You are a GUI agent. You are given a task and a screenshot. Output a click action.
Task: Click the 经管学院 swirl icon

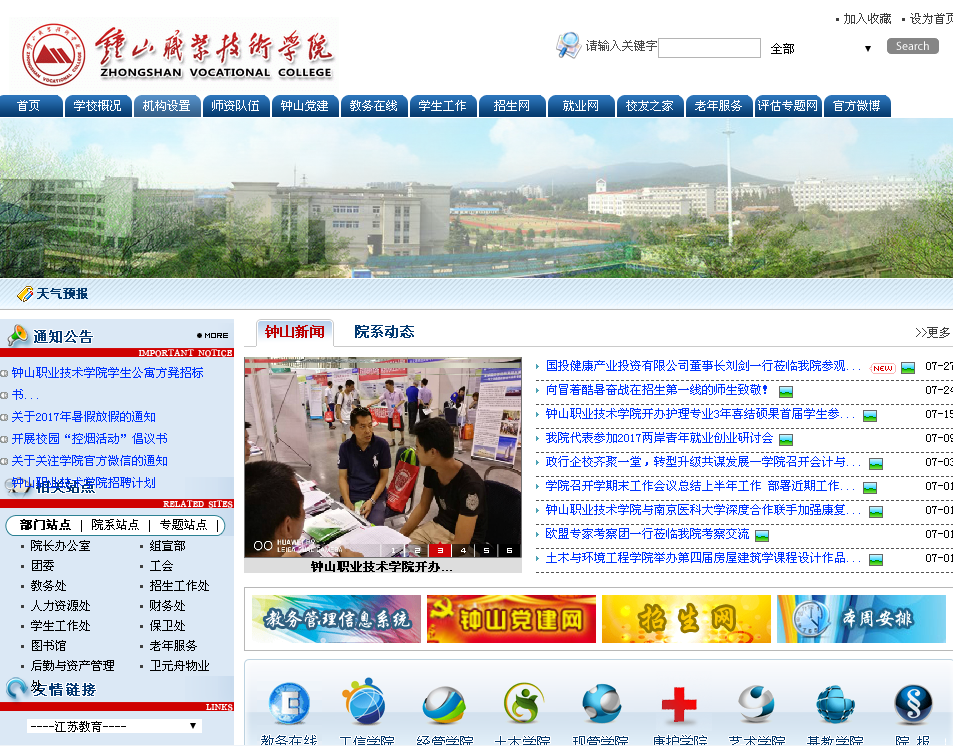point(444,704)
